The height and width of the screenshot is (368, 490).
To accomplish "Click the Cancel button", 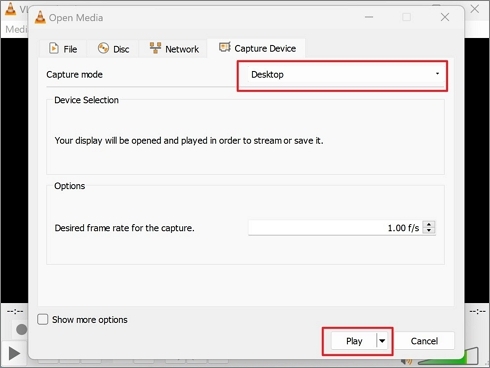I will coord(424,341).
